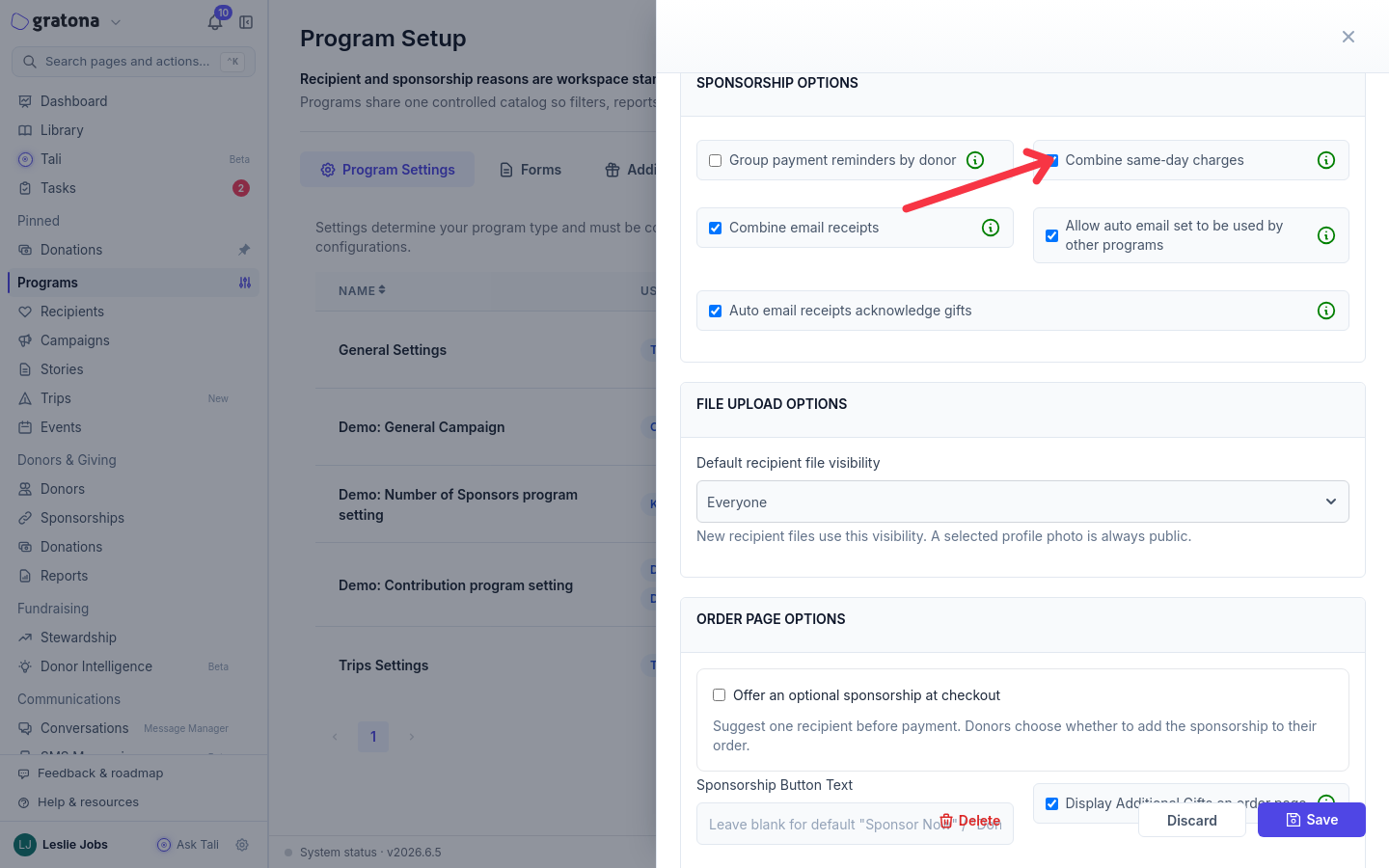The width and height of the screenshot is (1389, 868).
Task: Click the pin icon next to pinned Donations
Action: (244, 250)
